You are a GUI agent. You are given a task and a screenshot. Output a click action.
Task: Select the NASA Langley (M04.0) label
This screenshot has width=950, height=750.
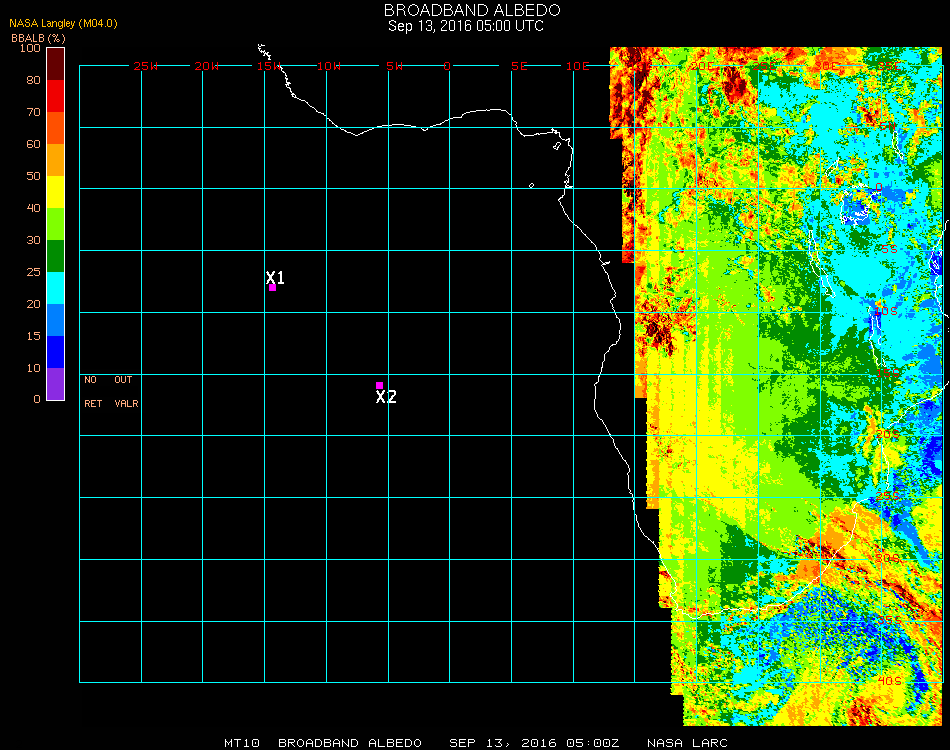pyautogui.click(x=63, y=23)
